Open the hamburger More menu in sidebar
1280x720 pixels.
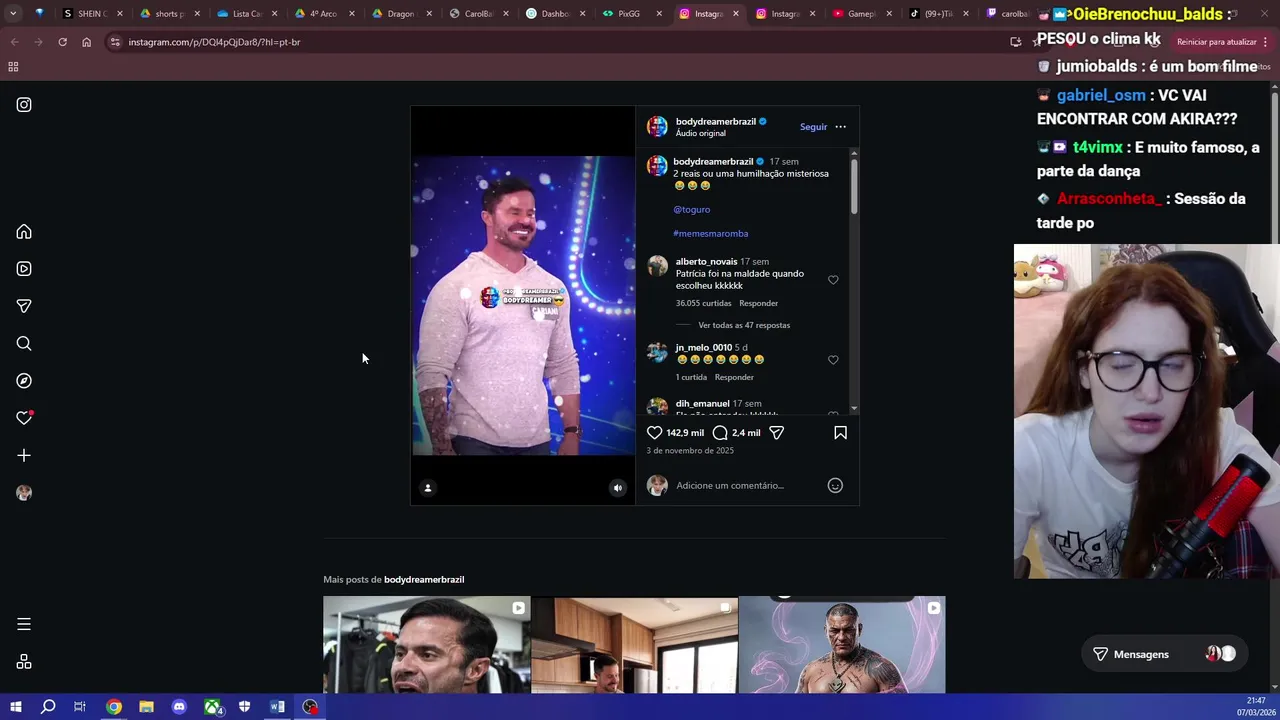point(24,624)
